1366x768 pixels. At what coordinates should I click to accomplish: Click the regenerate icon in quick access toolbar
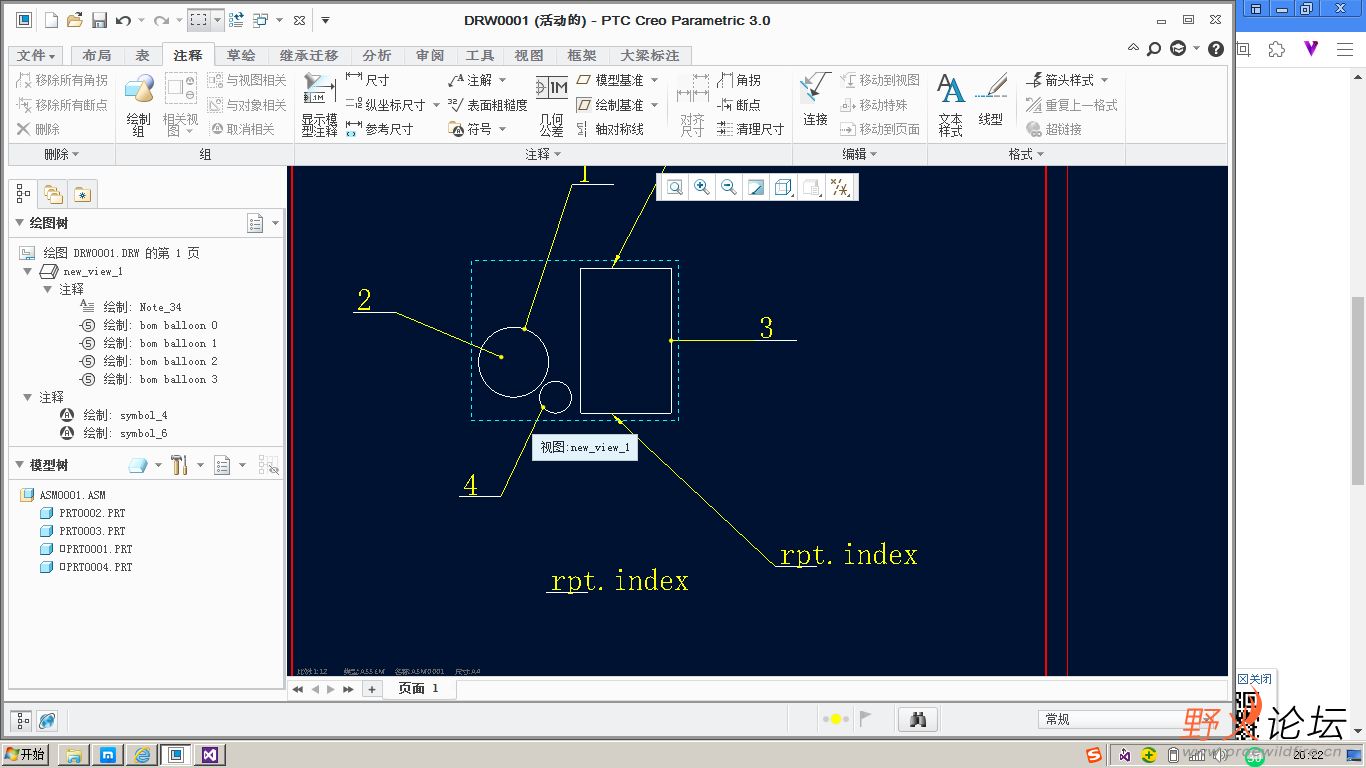(x=236, y=20)
